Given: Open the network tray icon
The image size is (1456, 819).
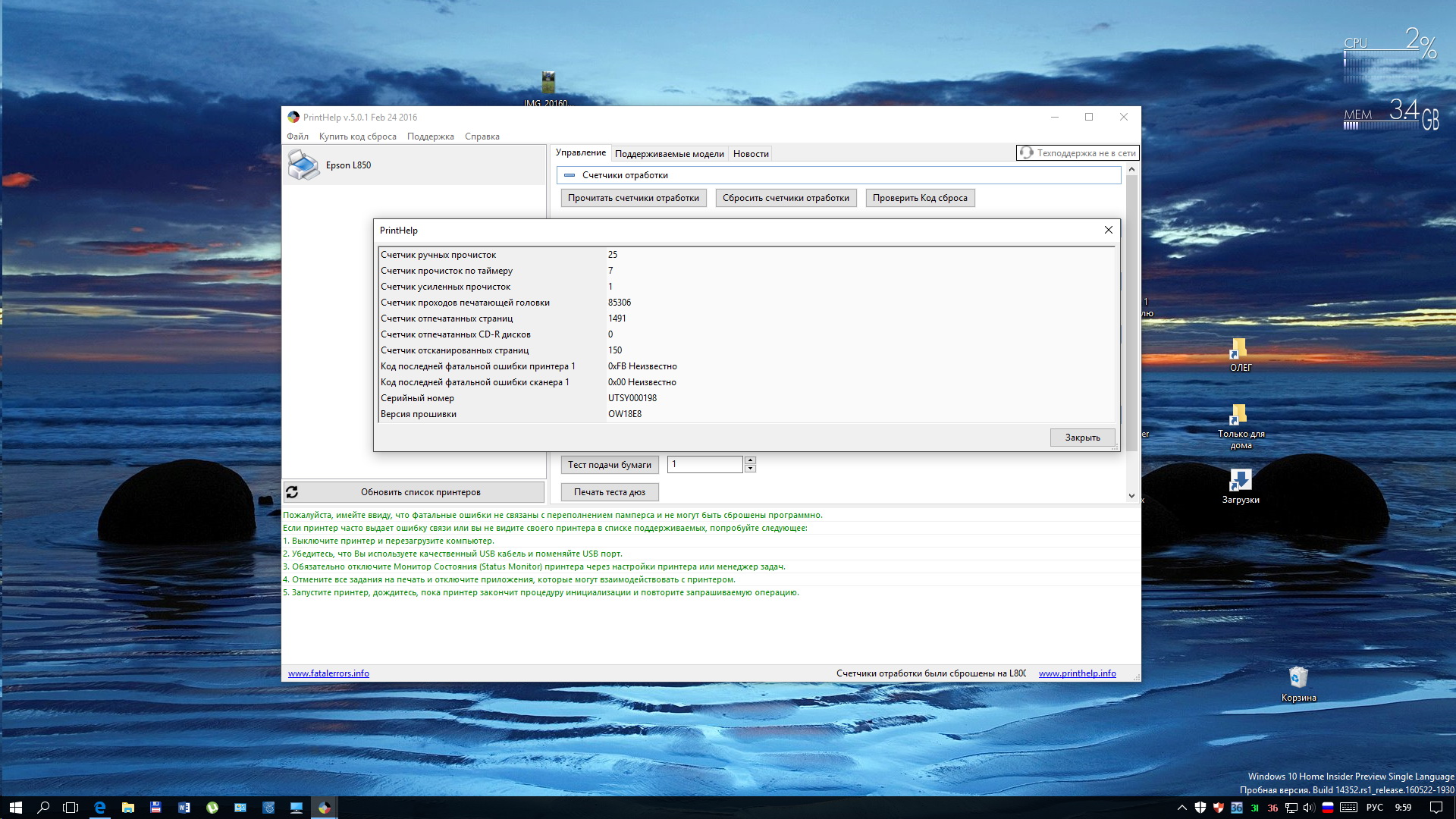Looking at the screenshot, I should tap(1291, 808).
